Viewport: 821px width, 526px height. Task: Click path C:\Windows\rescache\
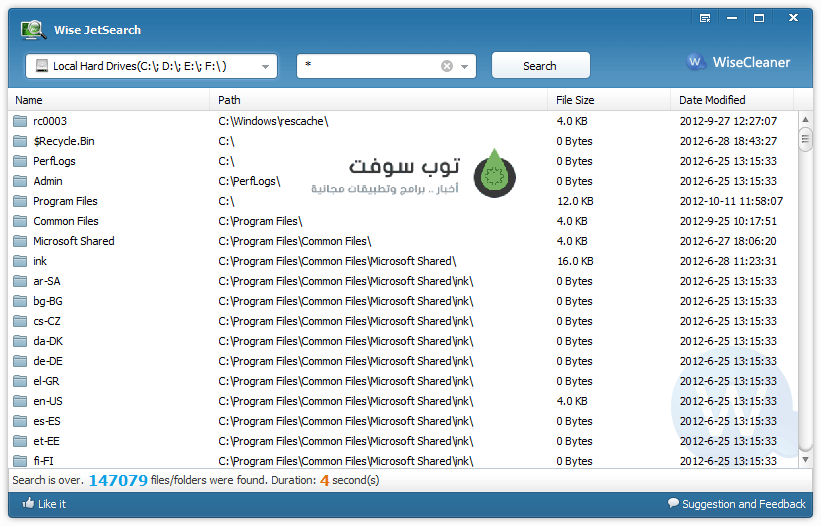273,121
